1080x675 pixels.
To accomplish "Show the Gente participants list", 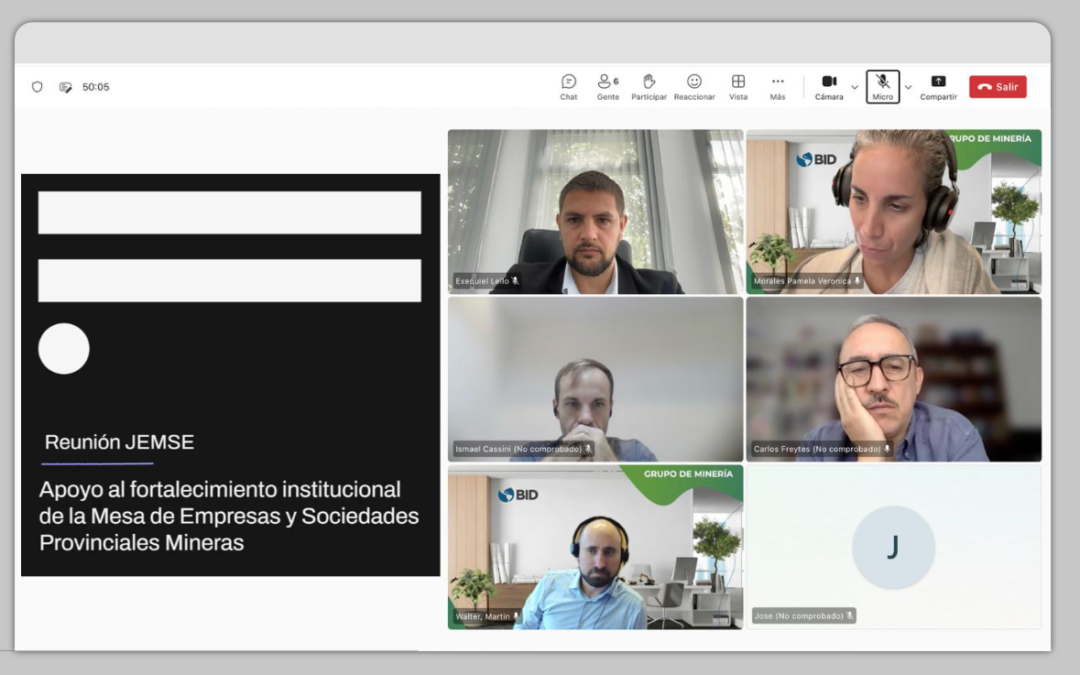I will click(x=607, y=86).
